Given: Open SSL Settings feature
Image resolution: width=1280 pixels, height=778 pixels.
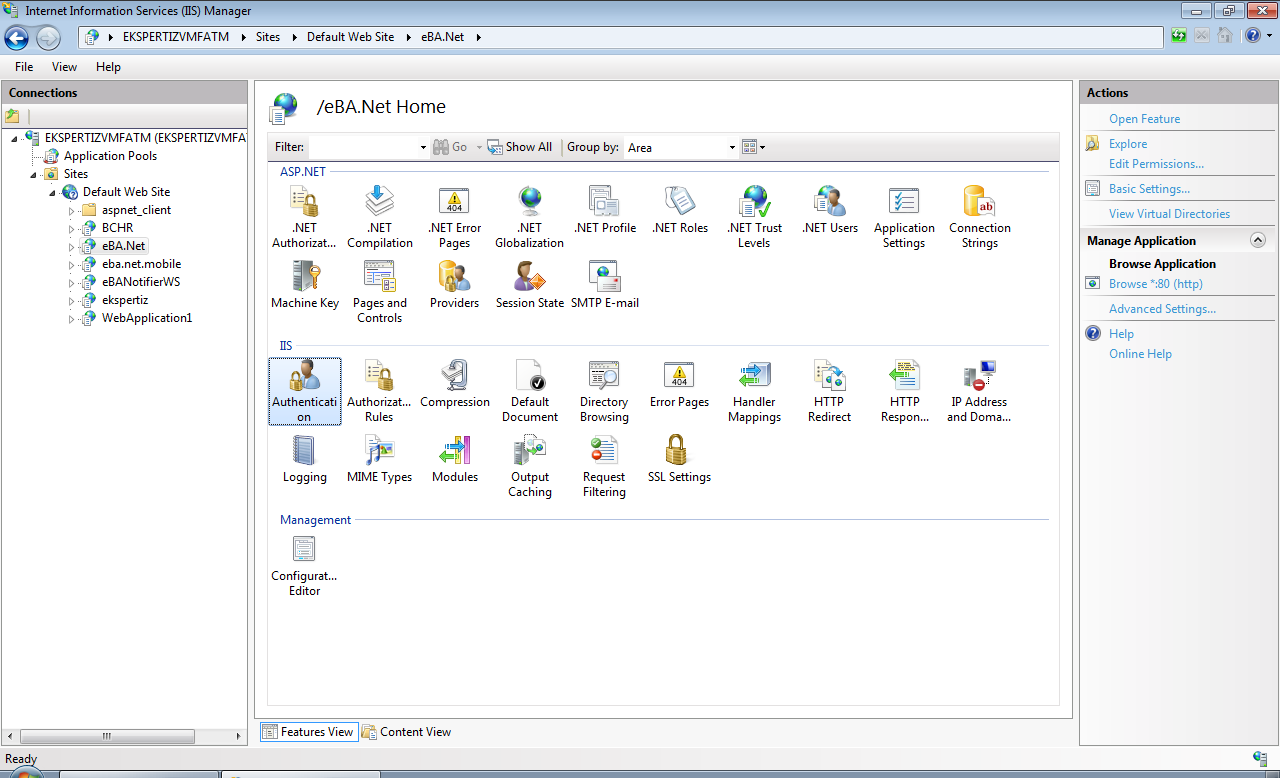Looking at the screenshot, I should click(x=679, y=459).
